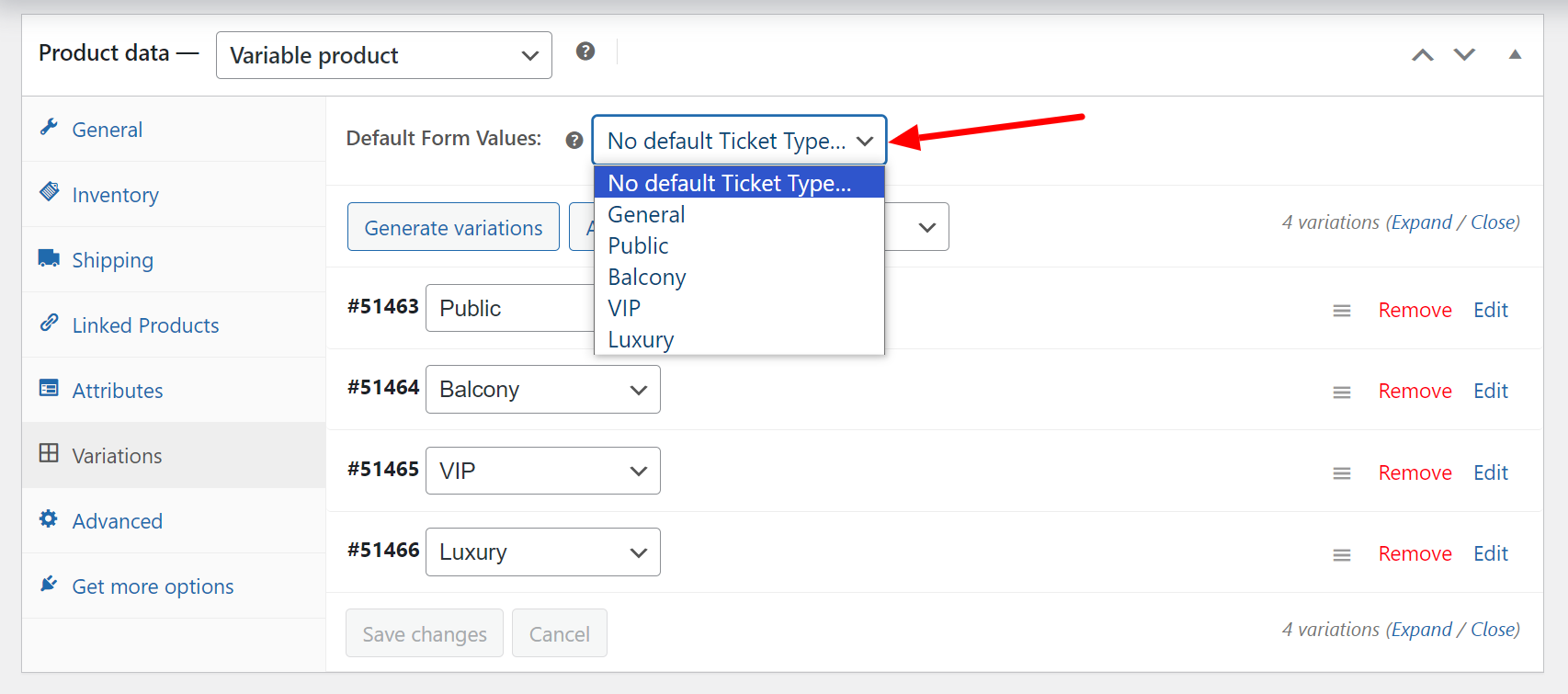The image size is (1568, 694).
Task: Switch to the General tab
Action: click(174, 129)
